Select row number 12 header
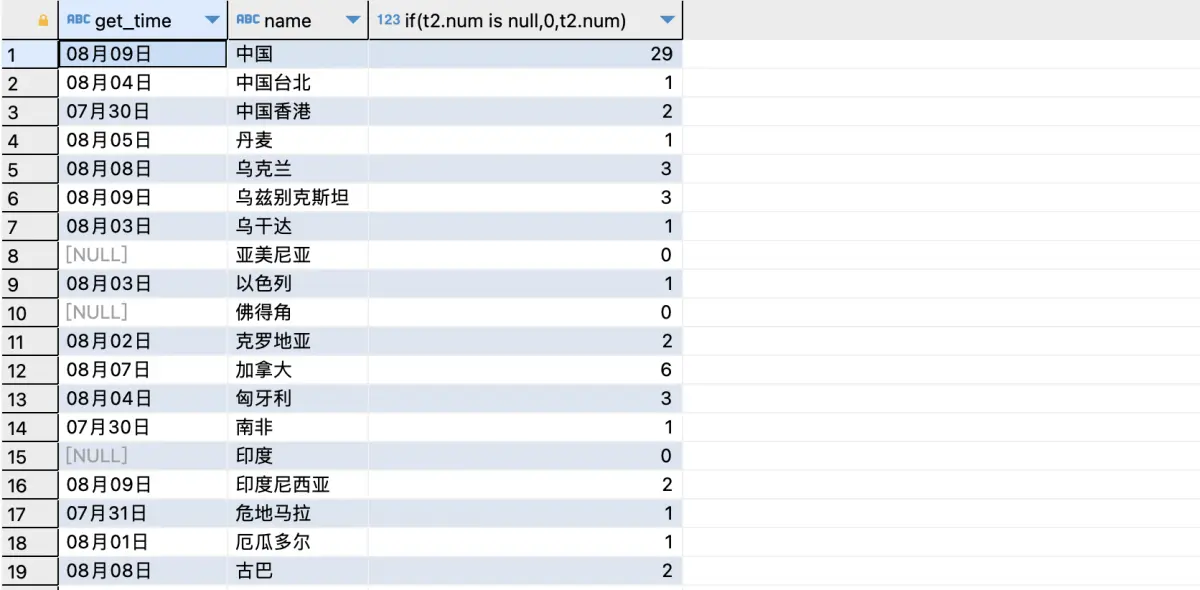This screenshot has width=1200, height=590. [29, 370]
